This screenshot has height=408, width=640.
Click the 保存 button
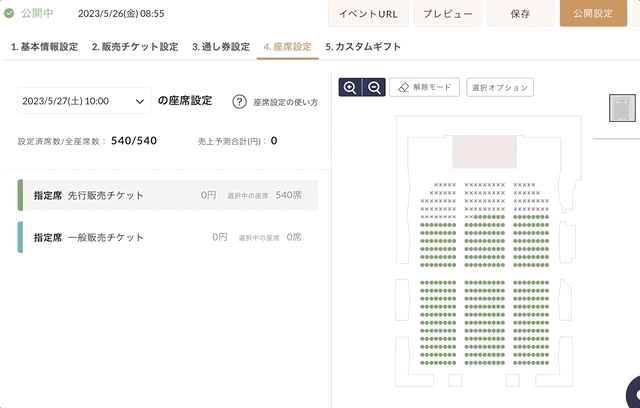pyautogui.click(x=520, y=13)
